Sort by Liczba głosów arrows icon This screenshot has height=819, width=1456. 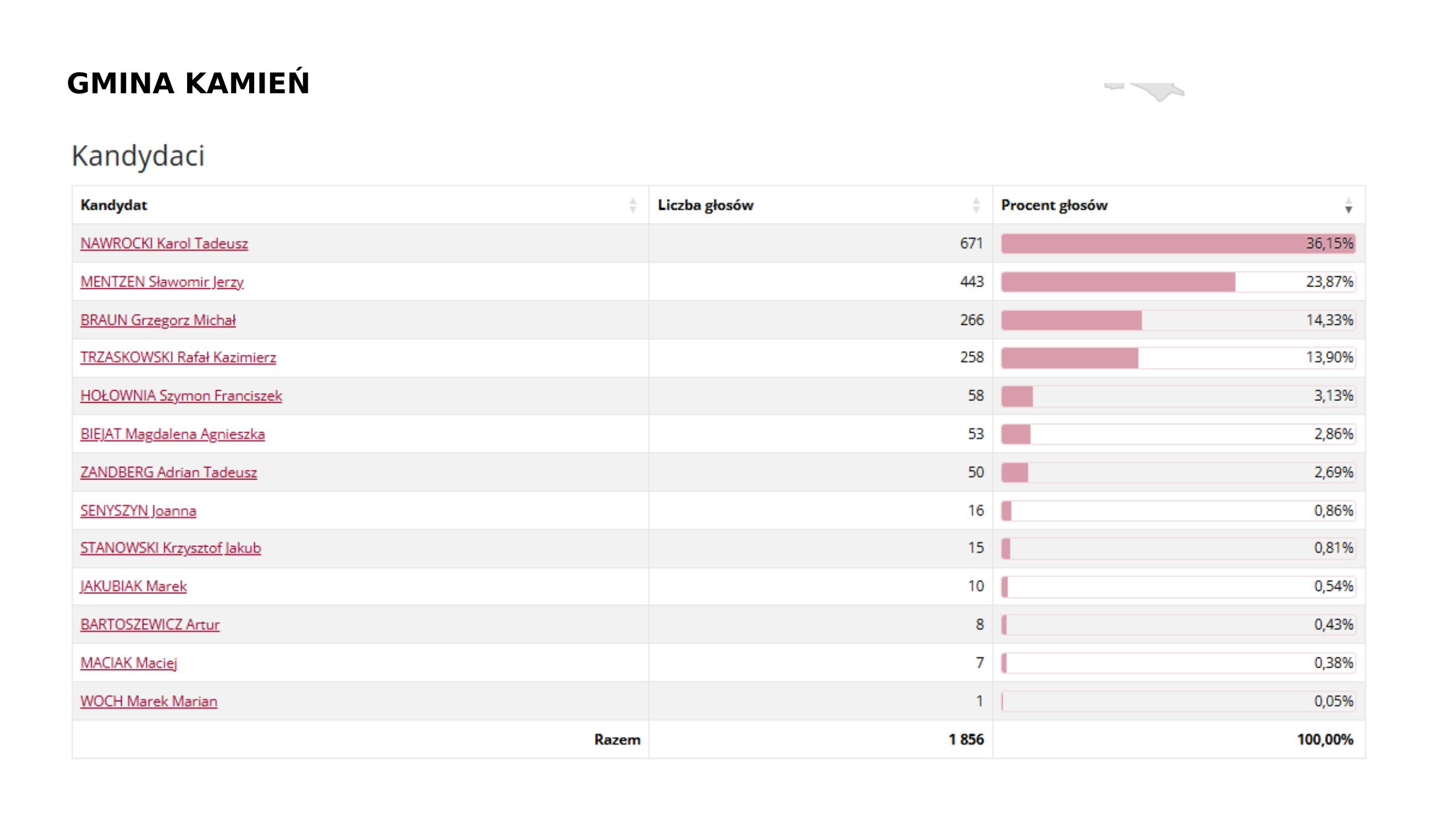coord(976,205)
